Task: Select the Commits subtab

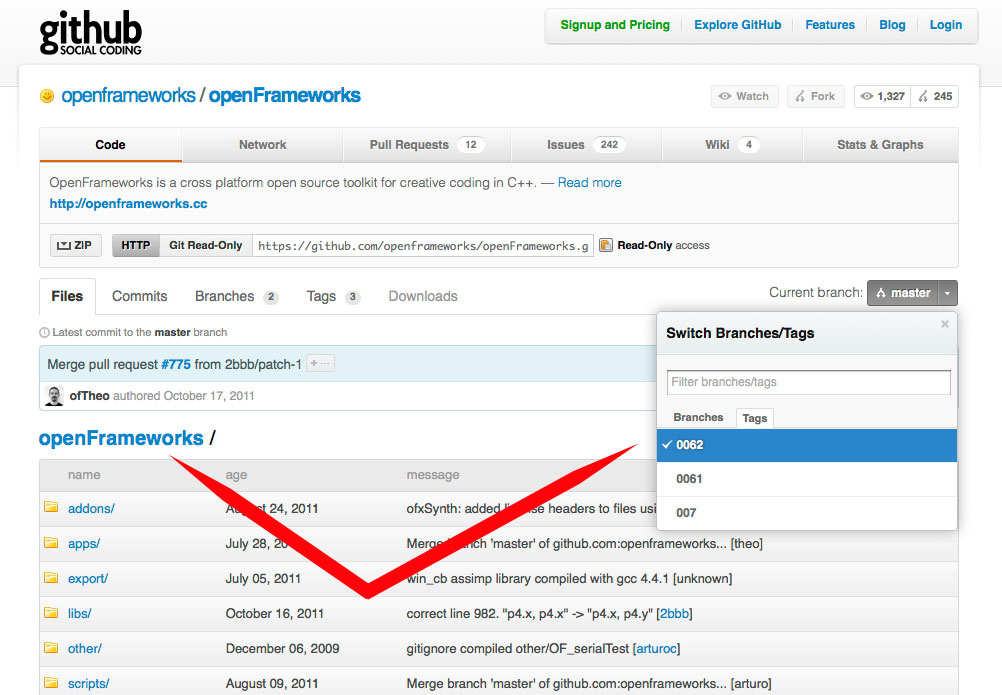Action: tap(139, 296)
